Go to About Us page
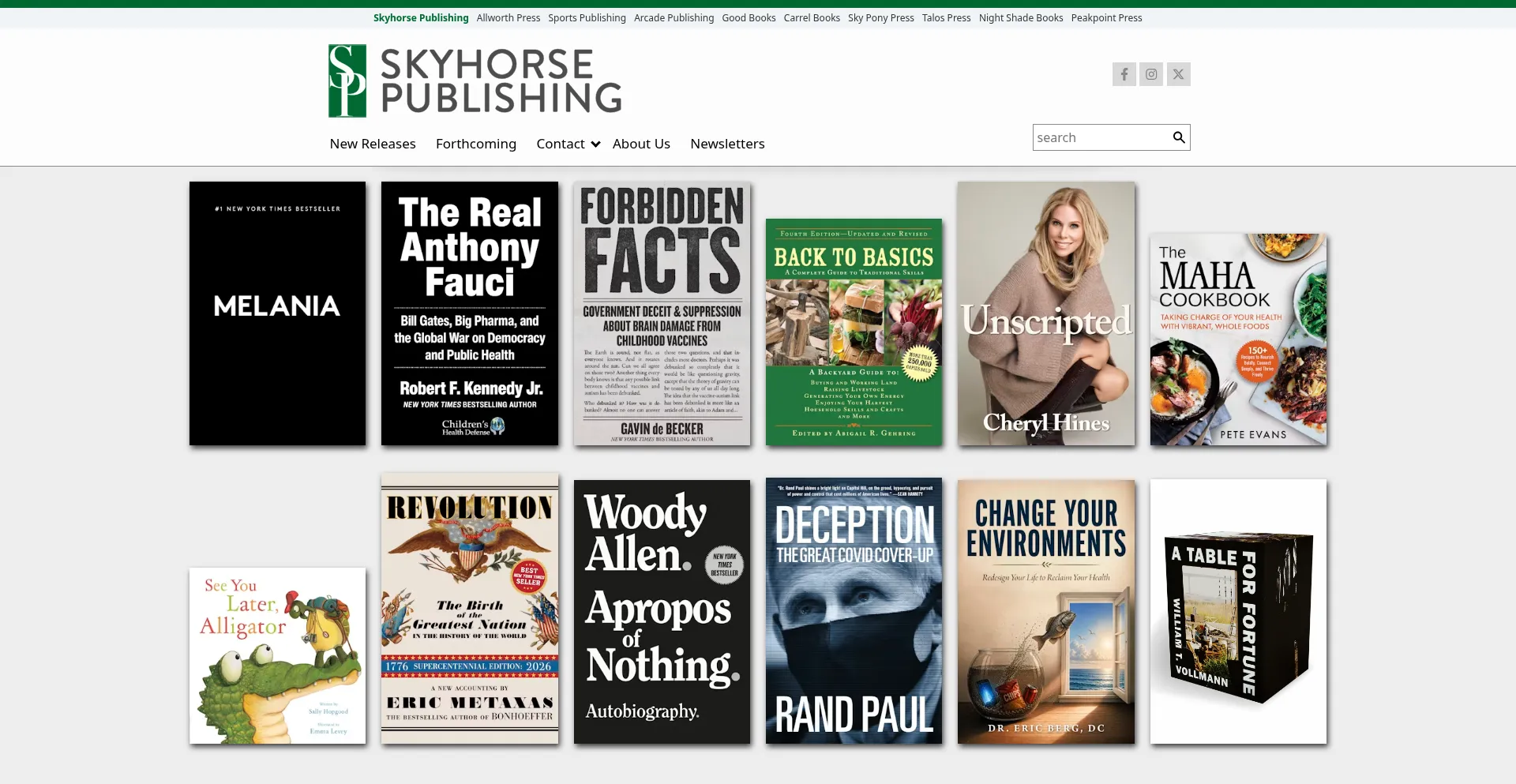1516x784 pixels. [x=641, y=144]
